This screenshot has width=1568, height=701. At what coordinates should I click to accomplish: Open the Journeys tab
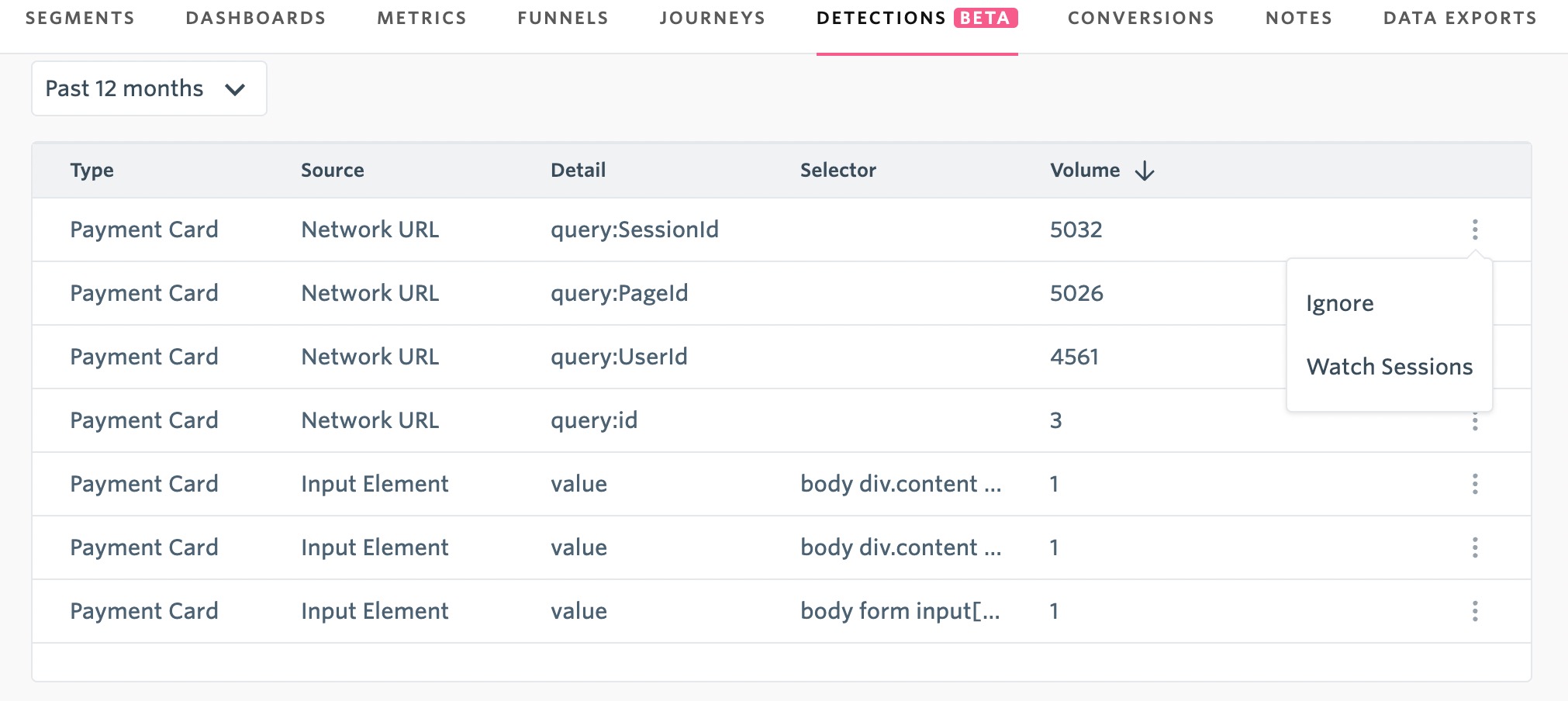(x=713, y=18)
